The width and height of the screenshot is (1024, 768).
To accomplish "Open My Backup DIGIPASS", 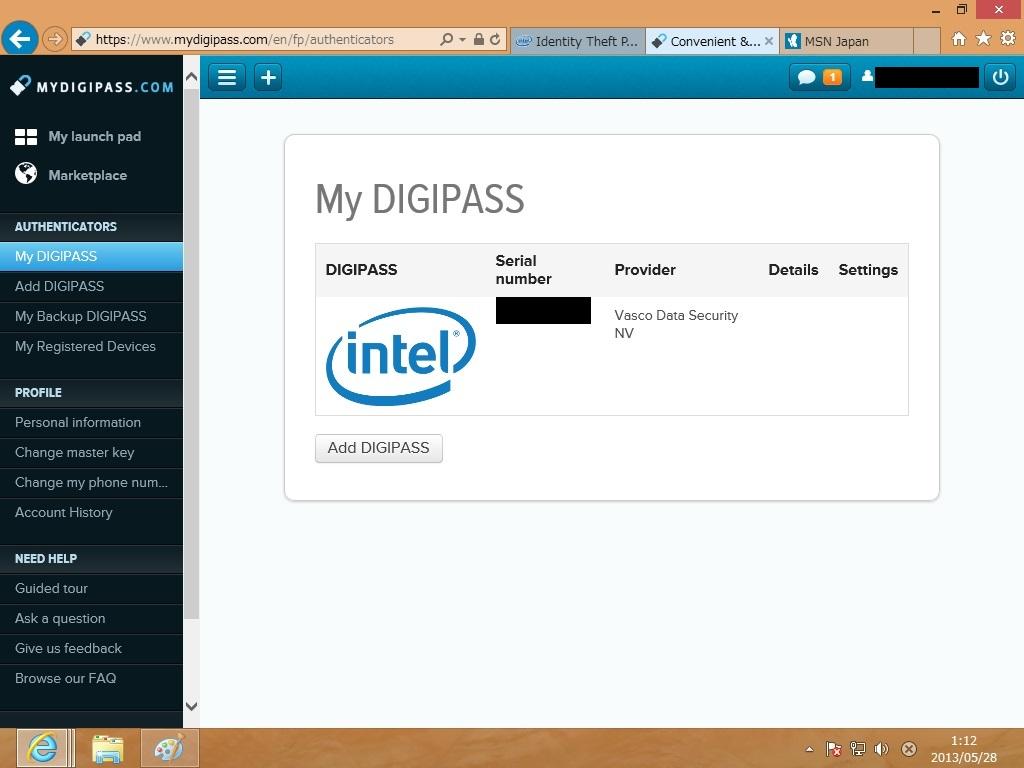I will (91, 316).
